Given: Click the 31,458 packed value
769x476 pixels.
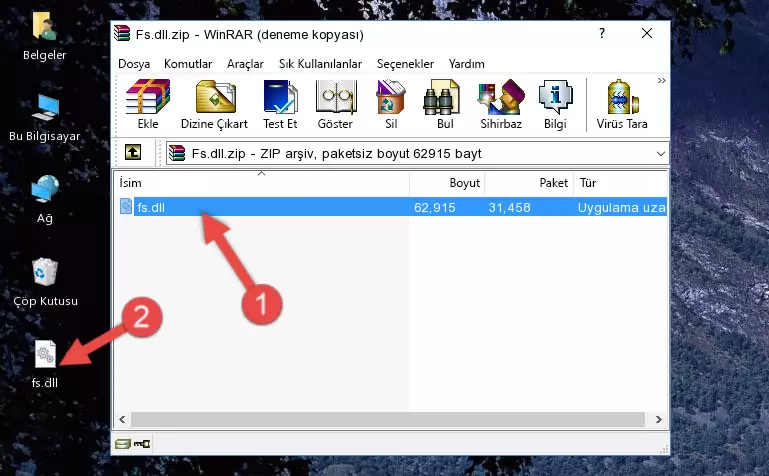Looking at the screenshot, I should click(510, 207).
